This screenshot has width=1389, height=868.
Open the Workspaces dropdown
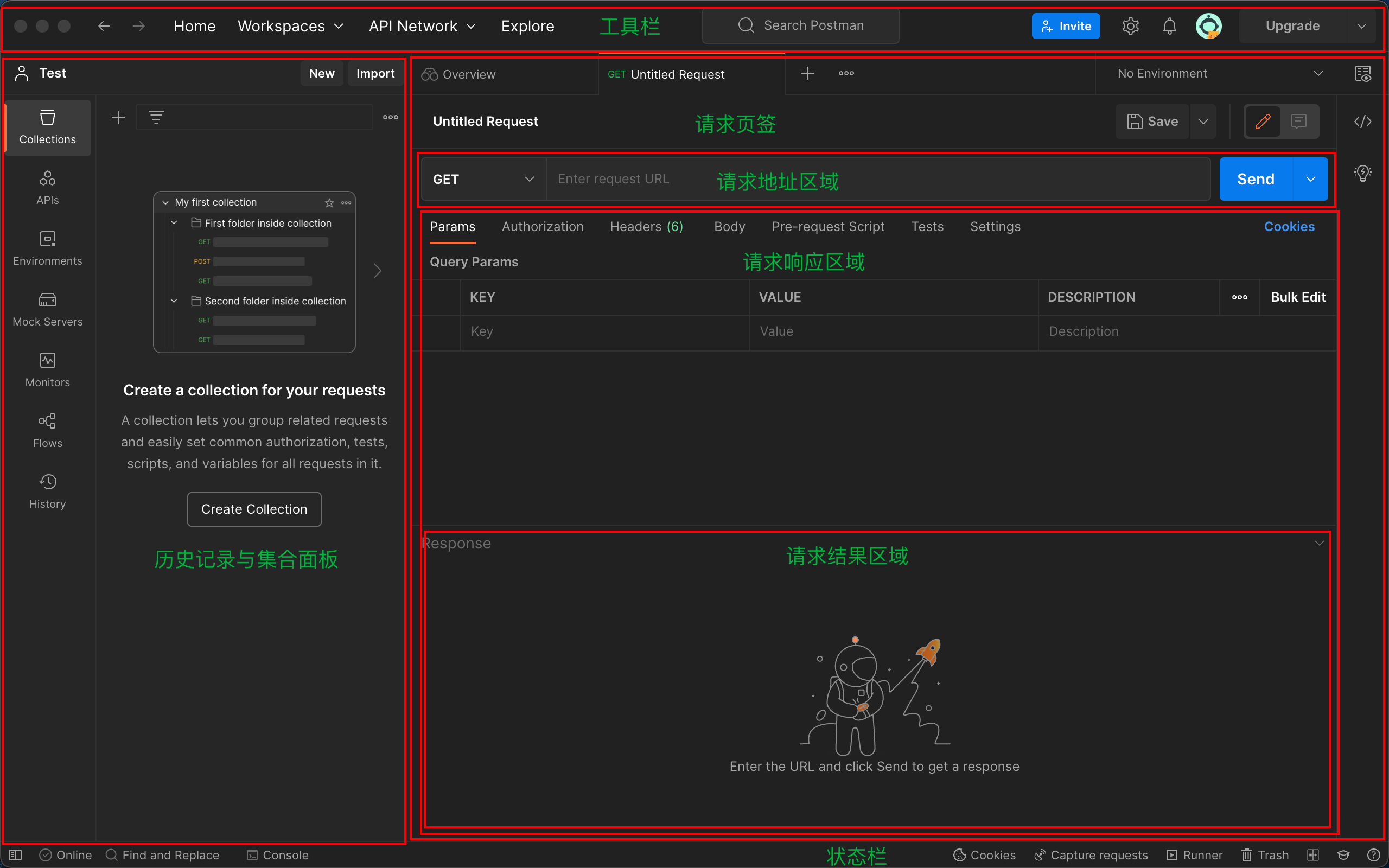coord(290,26)
